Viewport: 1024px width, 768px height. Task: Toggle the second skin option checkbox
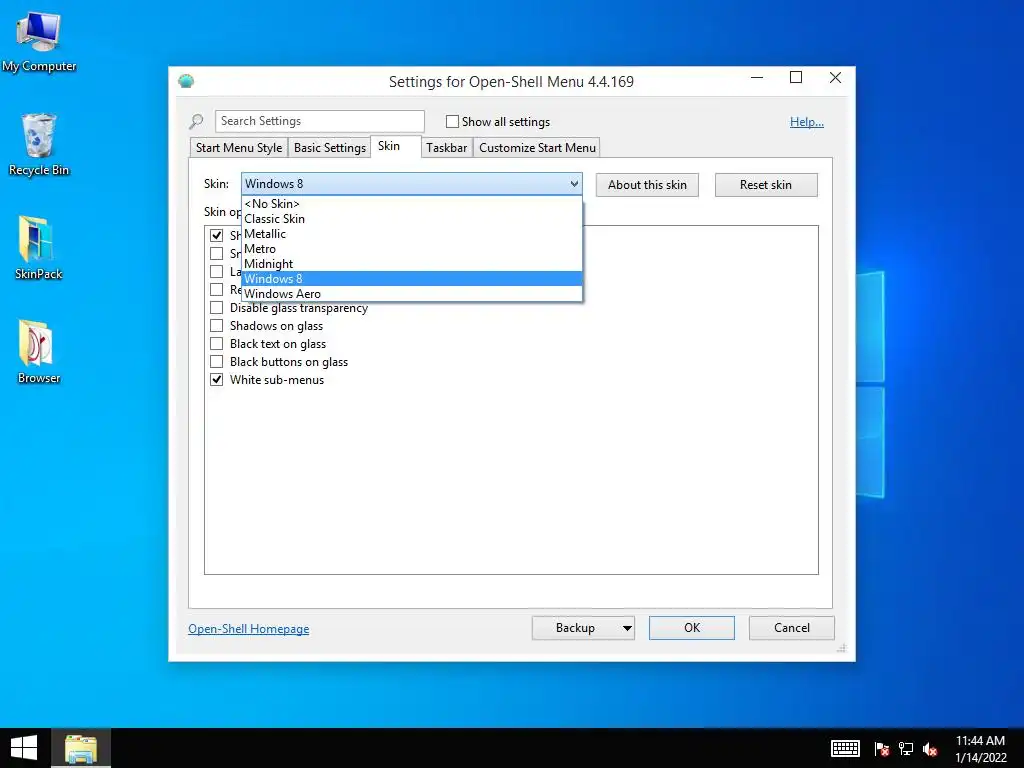pyautogui.click(x=216, y=253)
